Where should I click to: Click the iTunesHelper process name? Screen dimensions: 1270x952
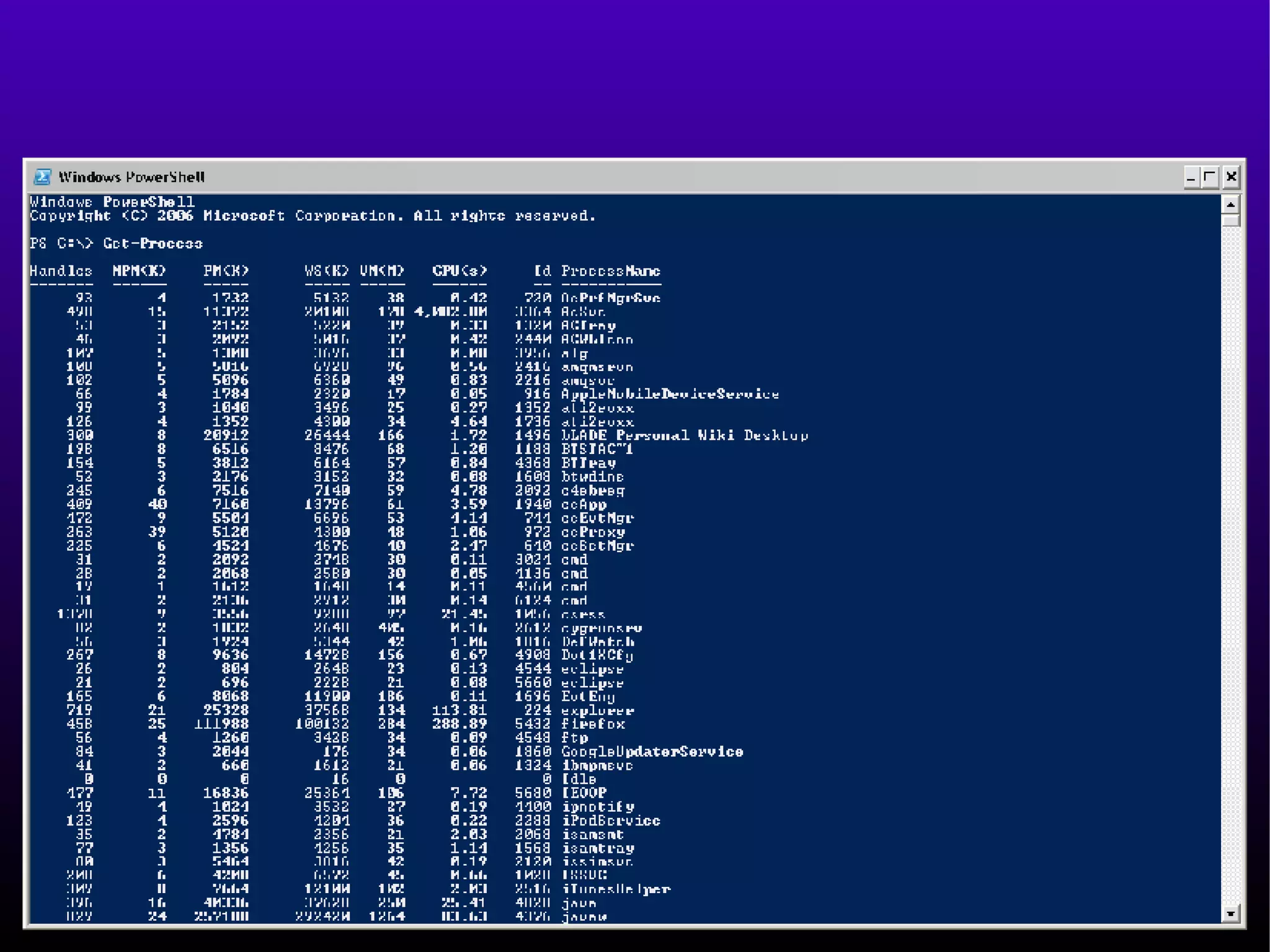pos(616,889)
